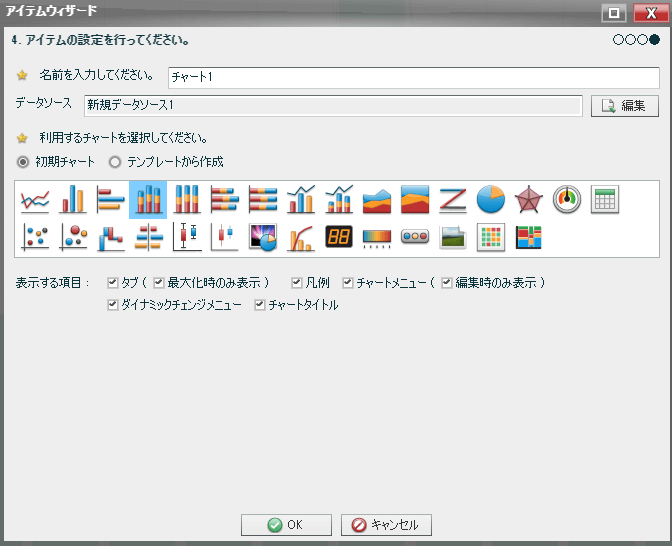672x546 pixels.
Task: Select the butterfly chart icon
Action: pyautogui.click(x=148, y=237)
